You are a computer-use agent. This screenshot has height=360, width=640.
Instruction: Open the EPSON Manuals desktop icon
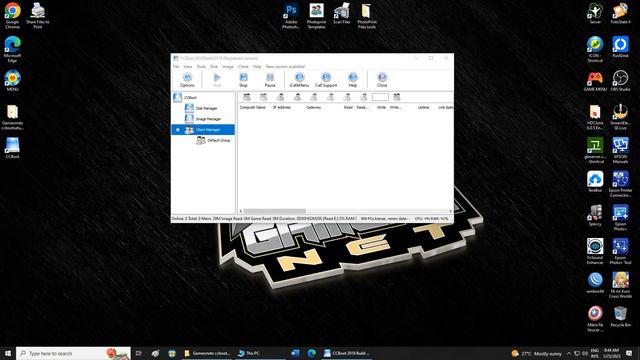620,150
